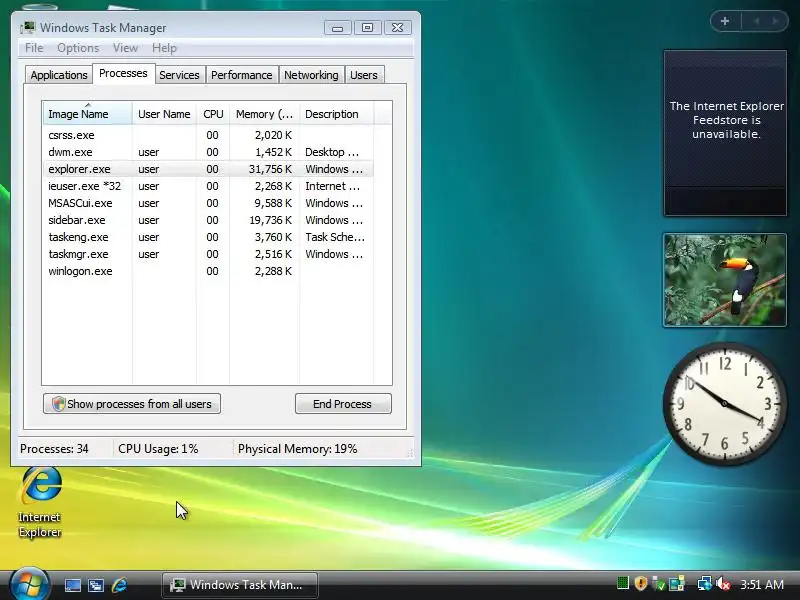
Task: Switch to the Networking tab
Action: [x=311, y=75]
